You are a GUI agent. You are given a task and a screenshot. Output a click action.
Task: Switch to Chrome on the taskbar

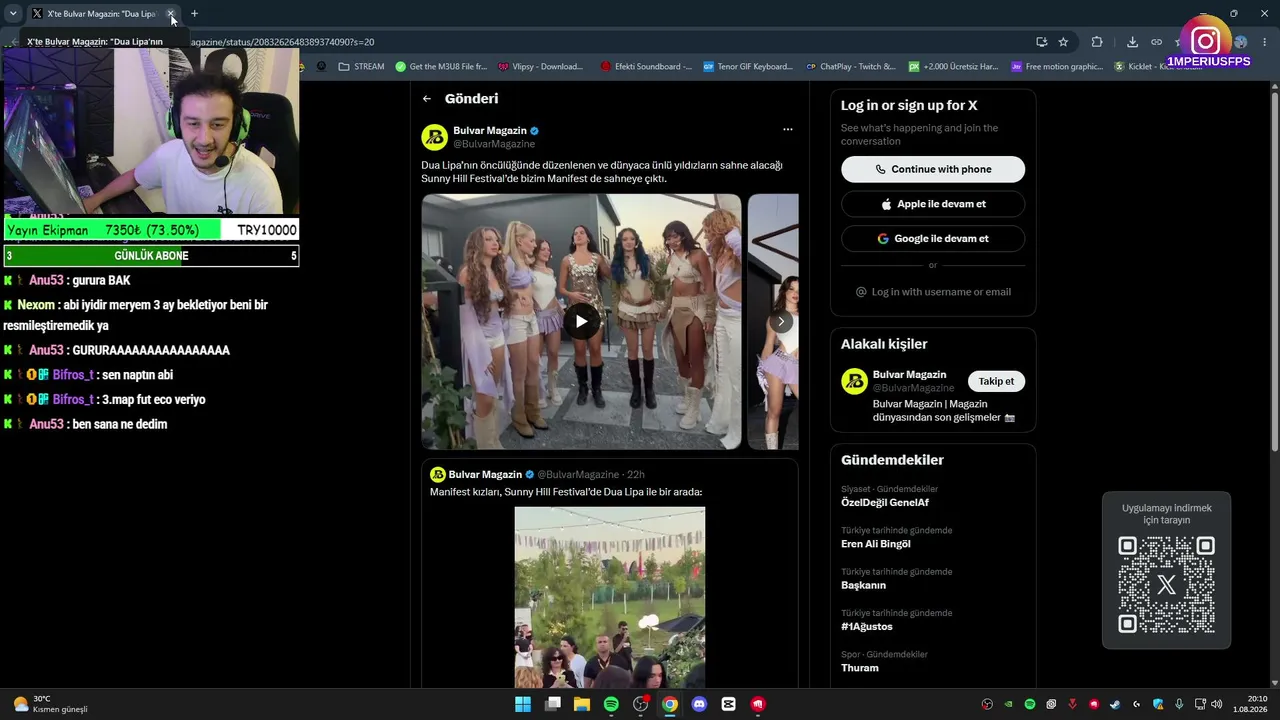tap(670, 704)
